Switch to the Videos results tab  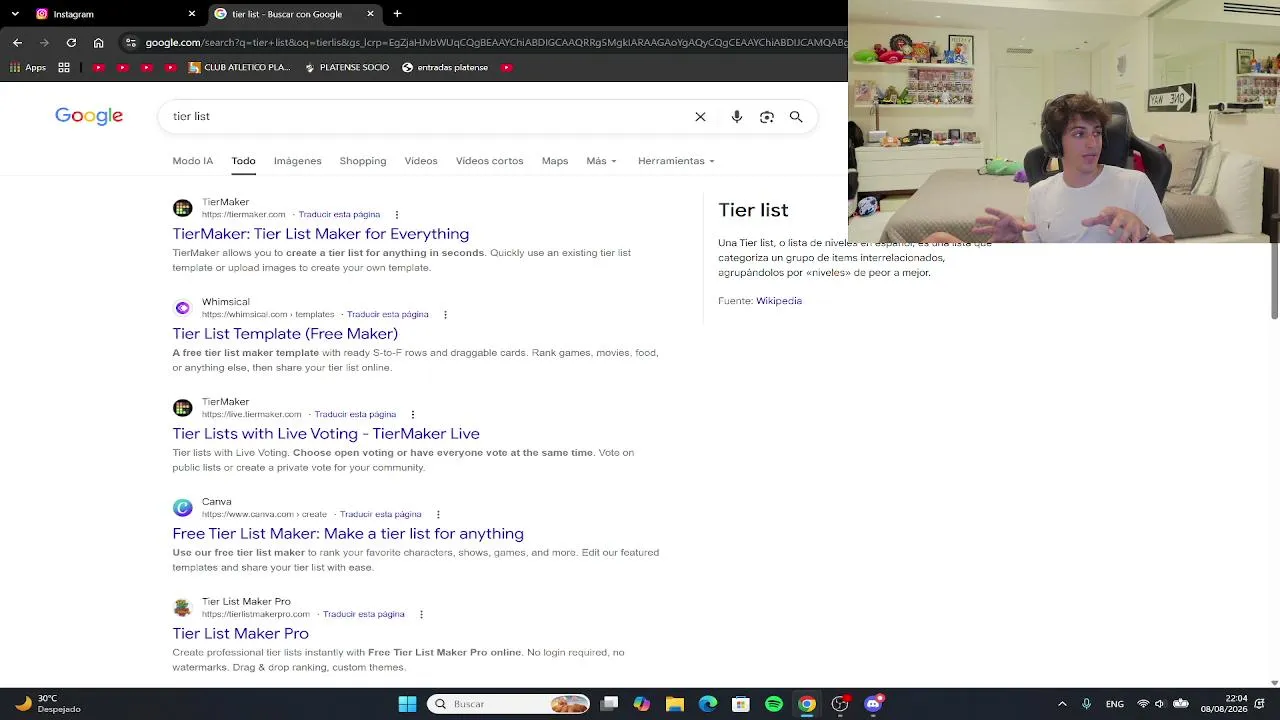[x=421, y=161]
